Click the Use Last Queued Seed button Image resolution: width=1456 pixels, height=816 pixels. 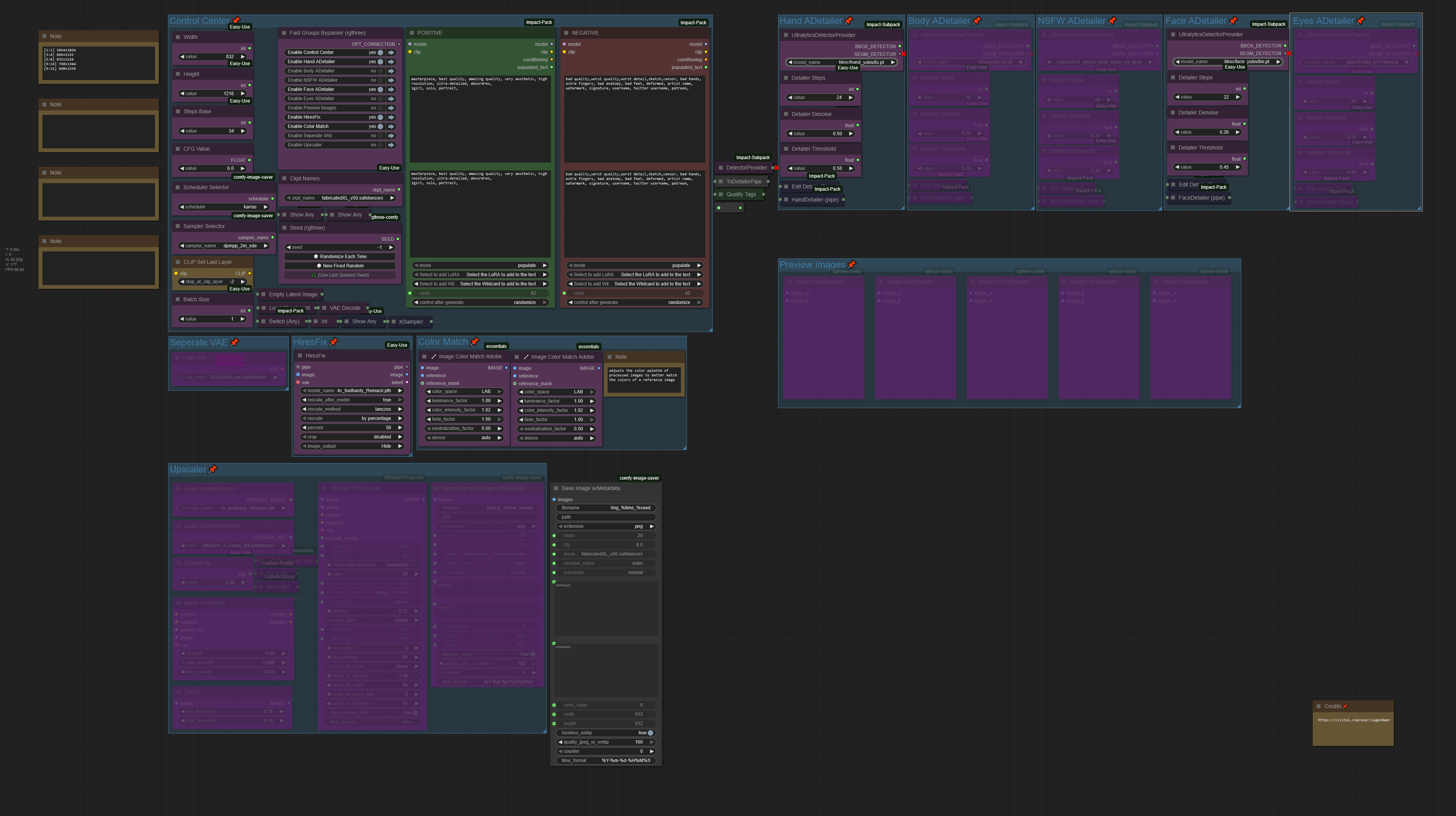tap(340, 275)
